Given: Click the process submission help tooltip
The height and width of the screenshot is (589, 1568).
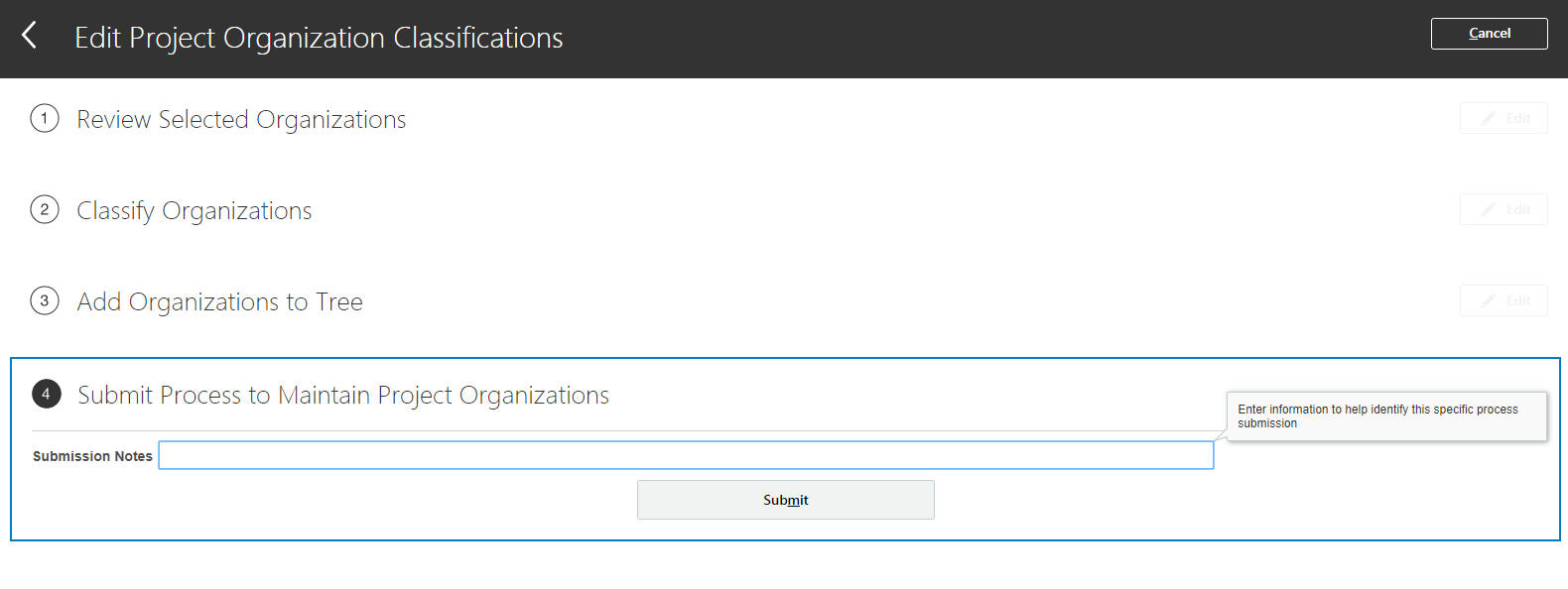Looking at the screenshot, I should (x=1385, y=416).
